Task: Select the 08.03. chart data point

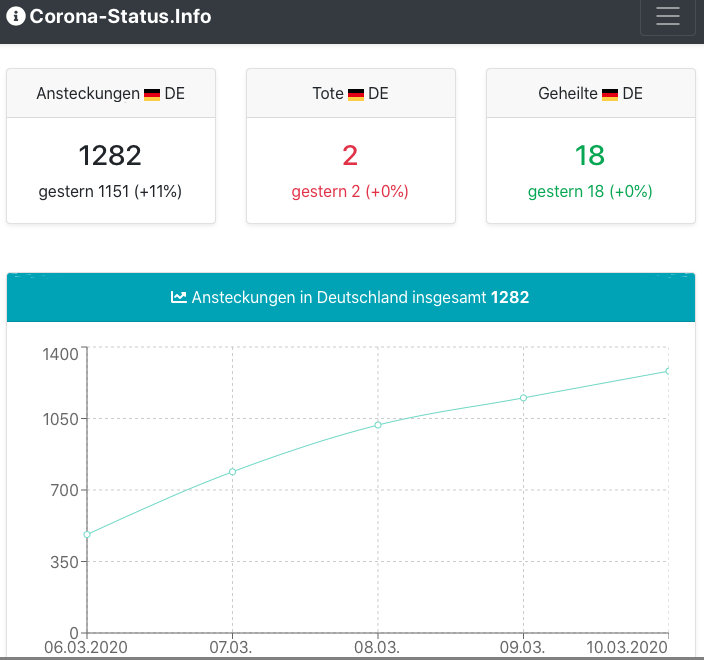Action: pos(378,425)
